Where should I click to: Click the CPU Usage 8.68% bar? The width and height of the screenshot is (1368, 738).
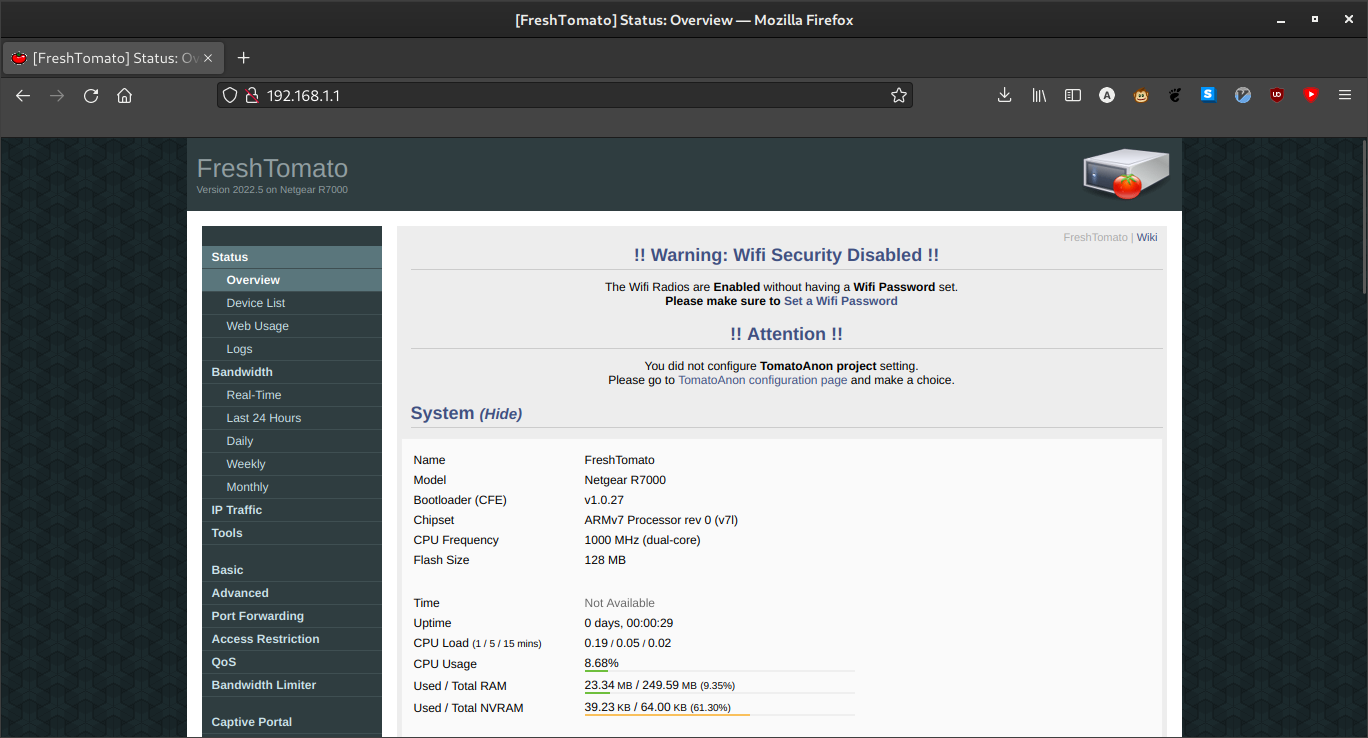[x=719, y=670]
